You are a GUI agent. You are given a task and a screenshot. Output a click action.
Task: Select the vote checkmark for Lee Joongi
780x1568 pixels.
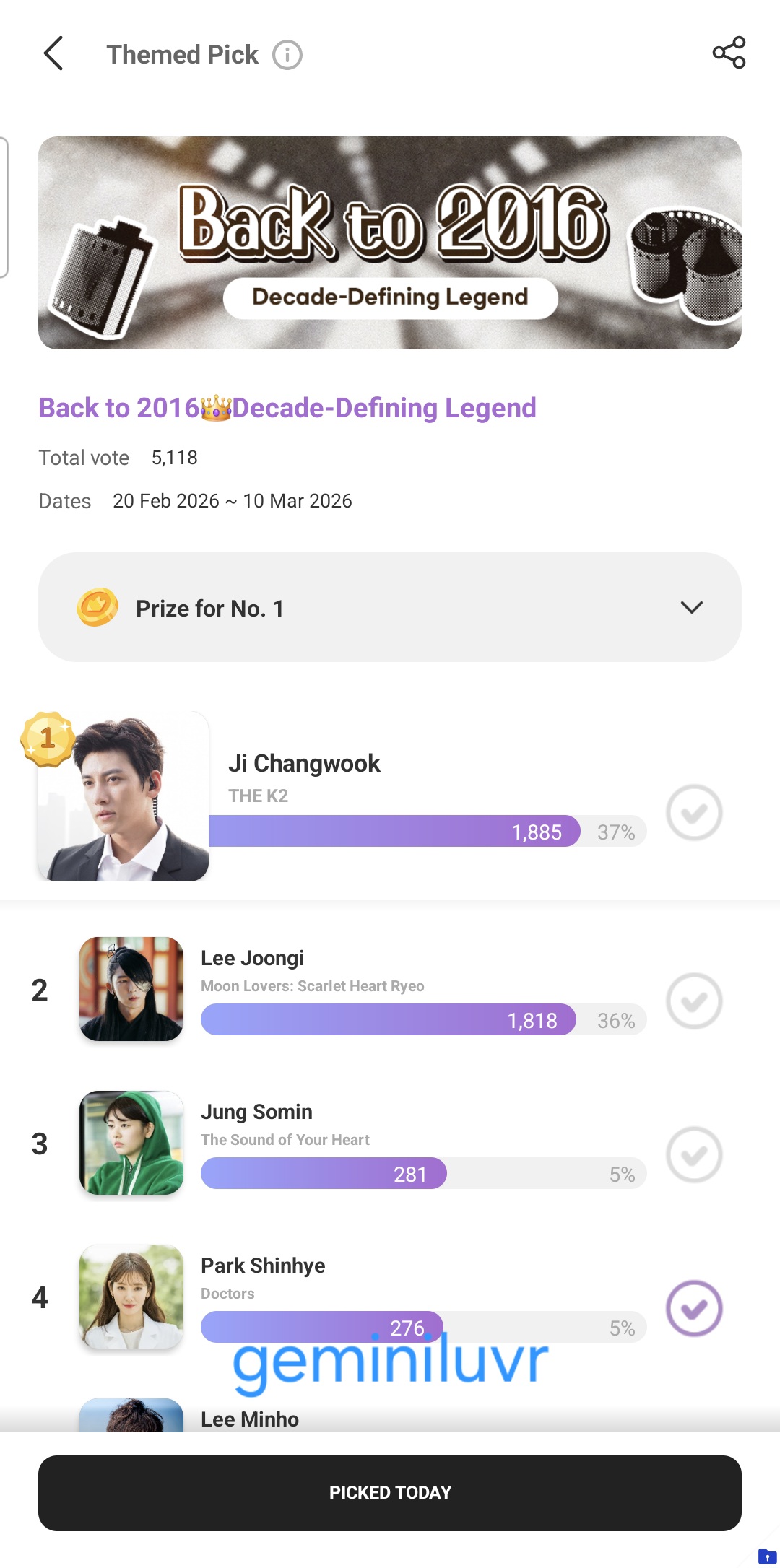coord(694,1001)
